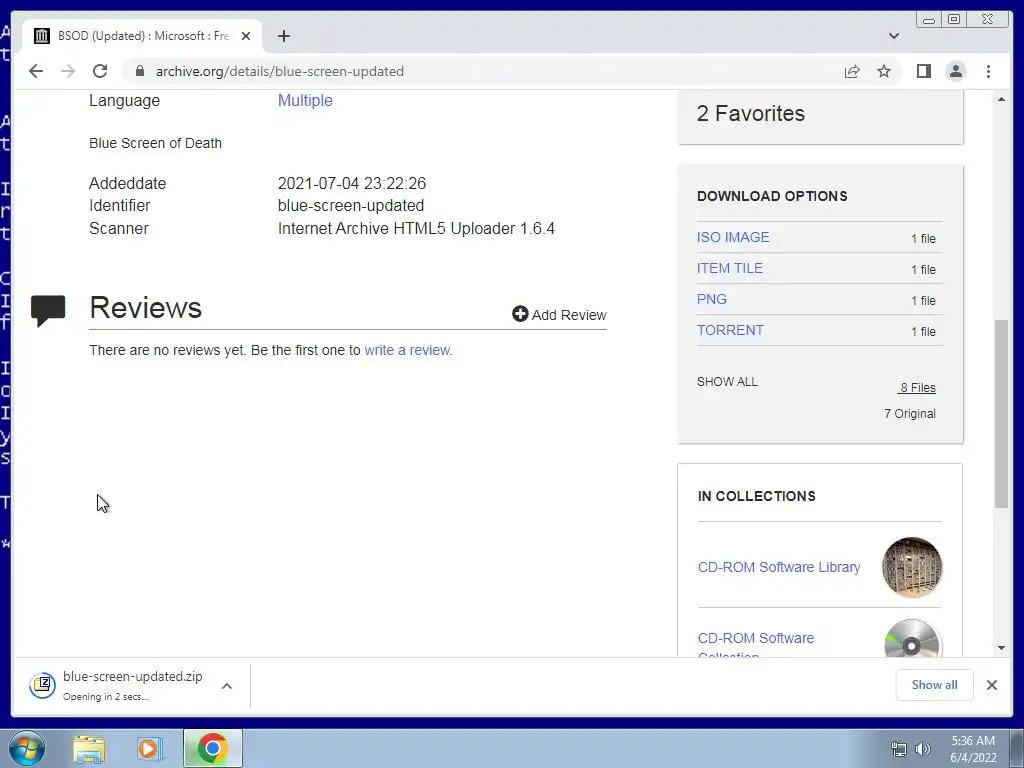Open the volume speaker tray icon
The image size is (1024, 768).
(x=923, y=749)
